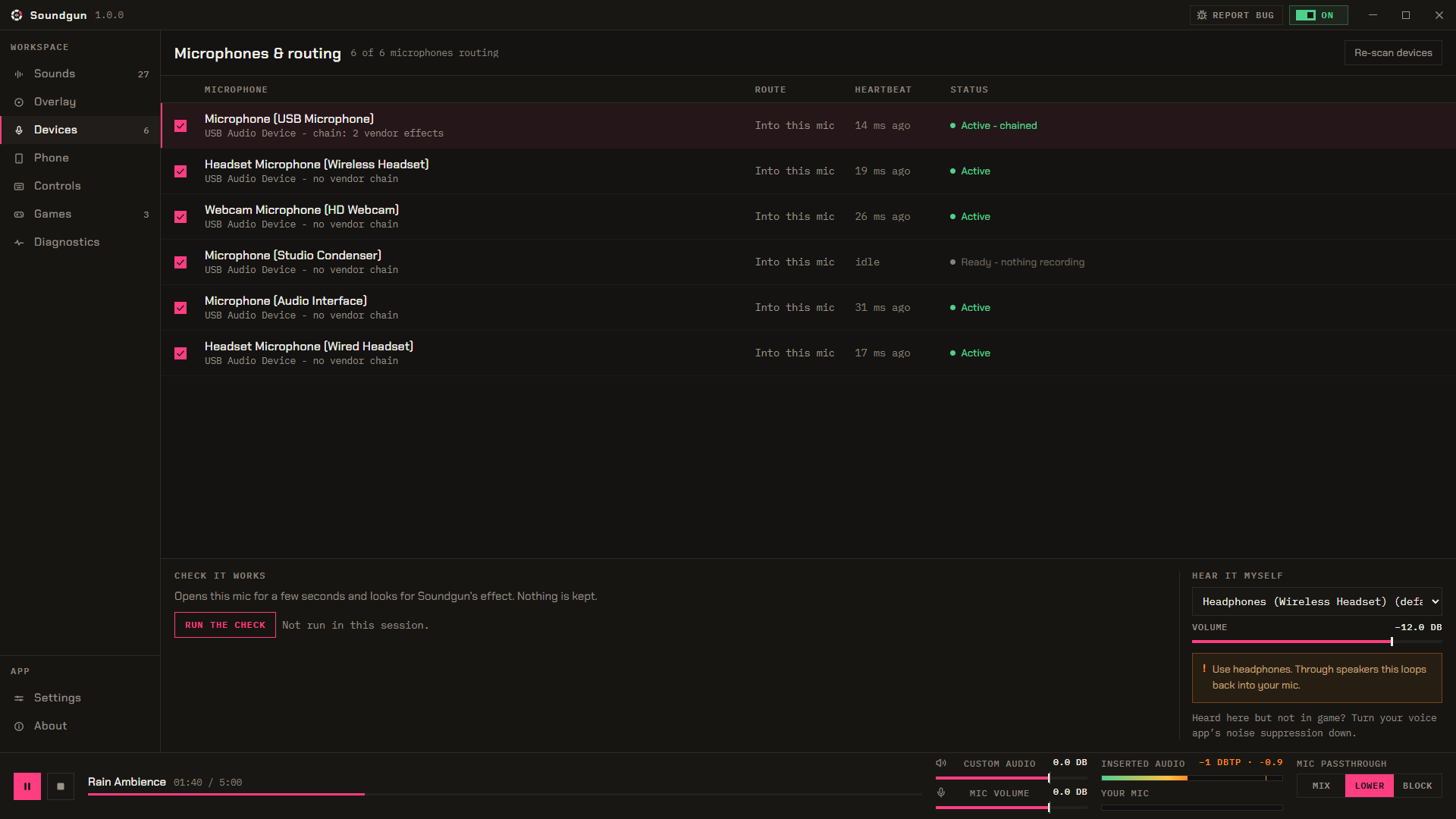The height and width of the screenshot is (819, 1456).
Task: Click the RUN THE CHECK button
Action: click(x=225, y=625)
